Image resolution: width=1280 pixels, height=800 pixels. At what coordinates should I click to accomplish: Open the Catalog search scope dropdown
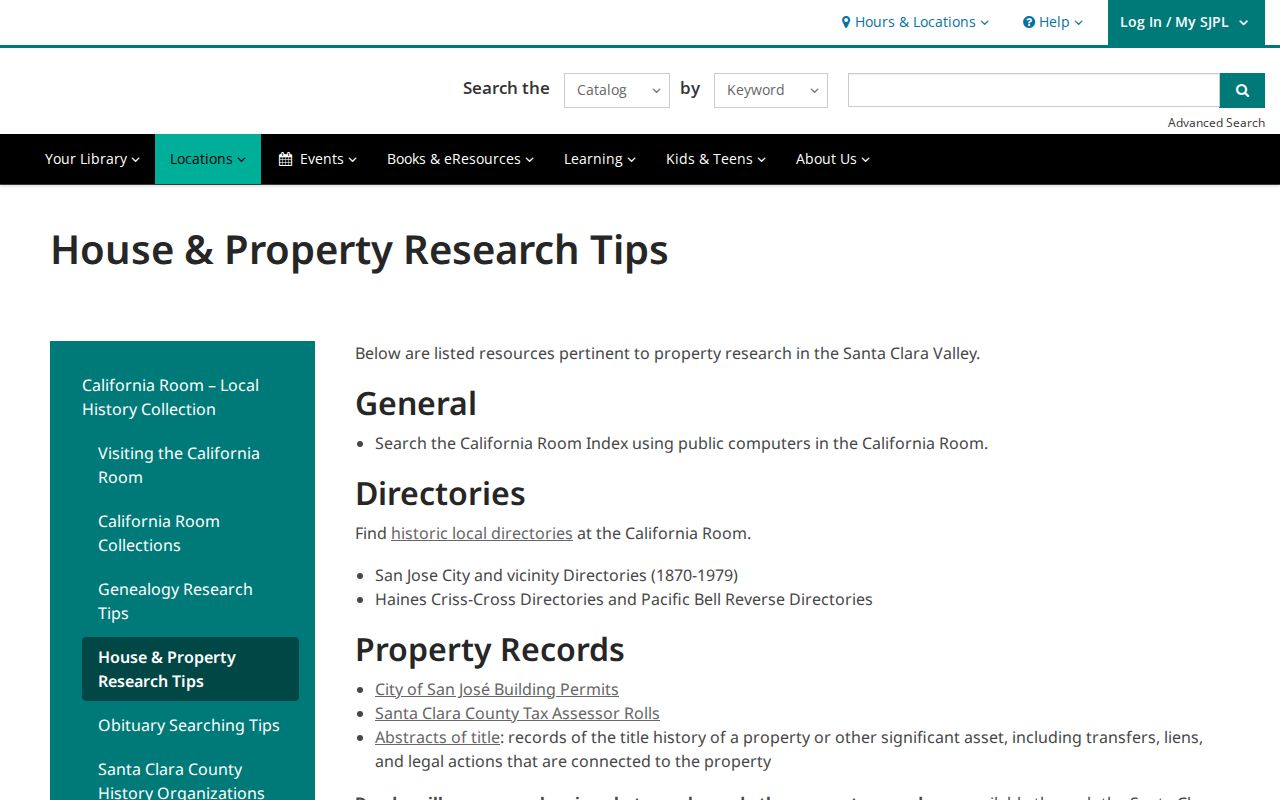(617, 90)
